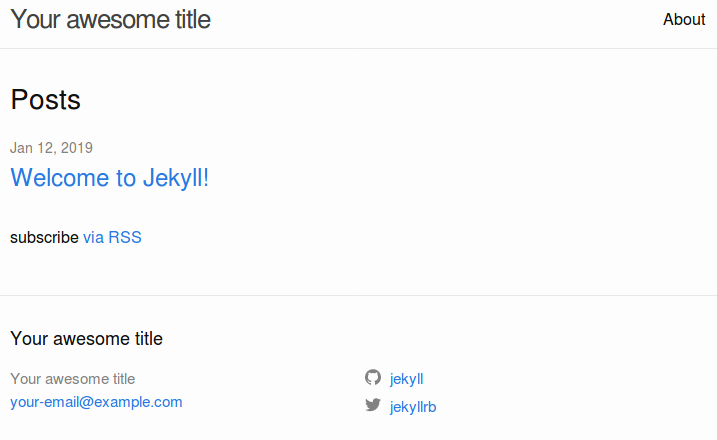This screenshot has width=717, height=440.
Task: Click the Twitter bird icon
Action: point(373,405)
